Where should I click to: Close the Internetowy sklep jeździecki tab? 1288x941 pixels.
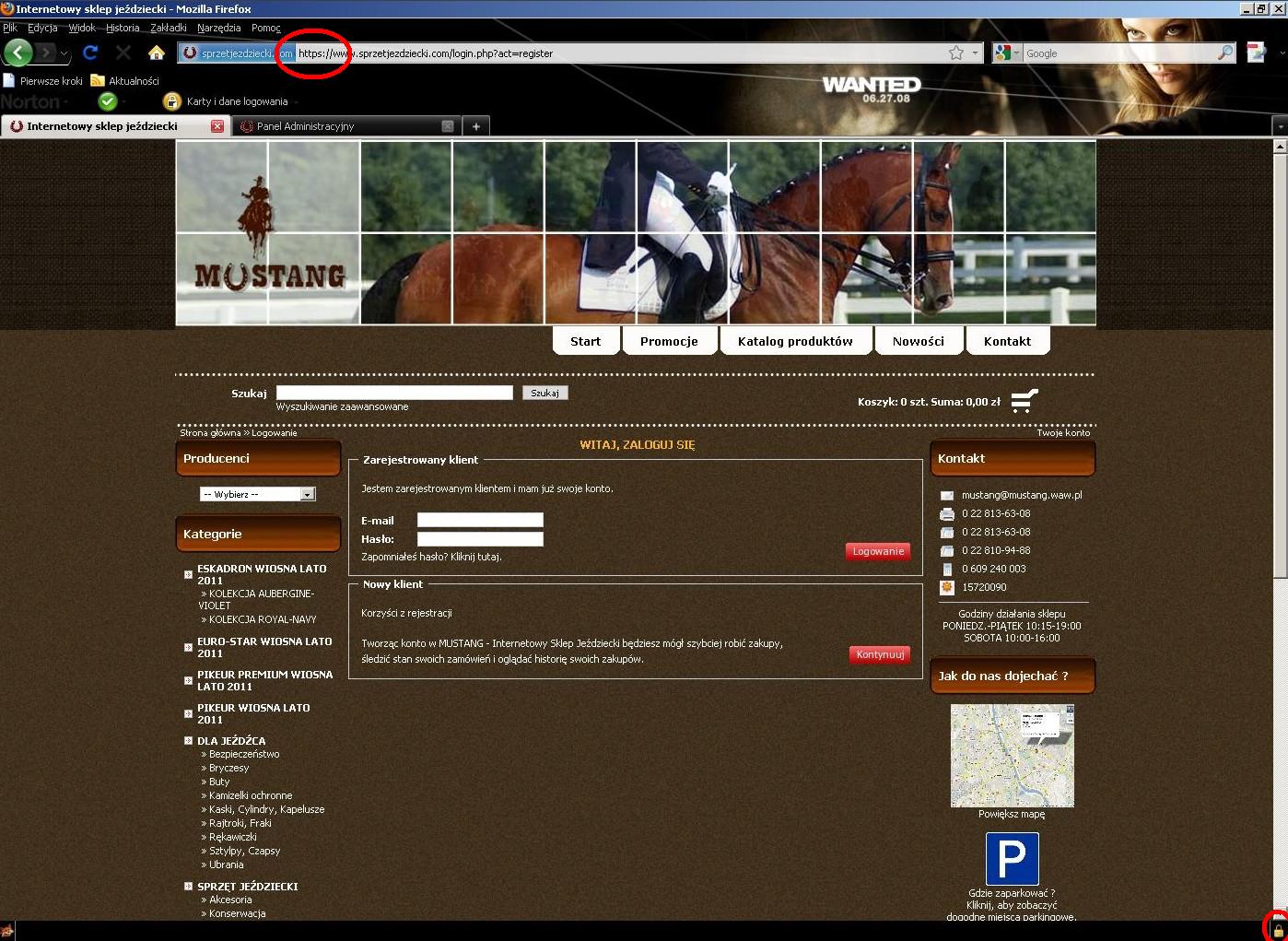[217, 126]
